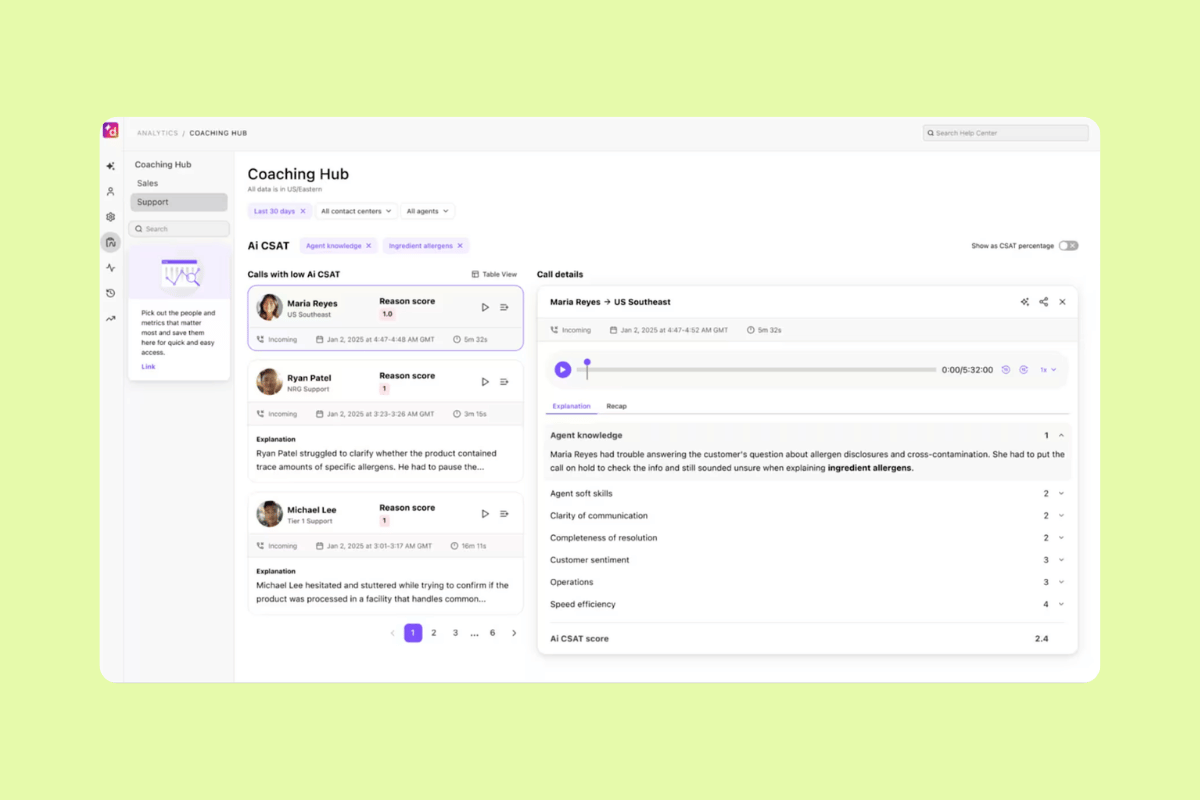Click the audio progress slider handle

pos(587,363)
